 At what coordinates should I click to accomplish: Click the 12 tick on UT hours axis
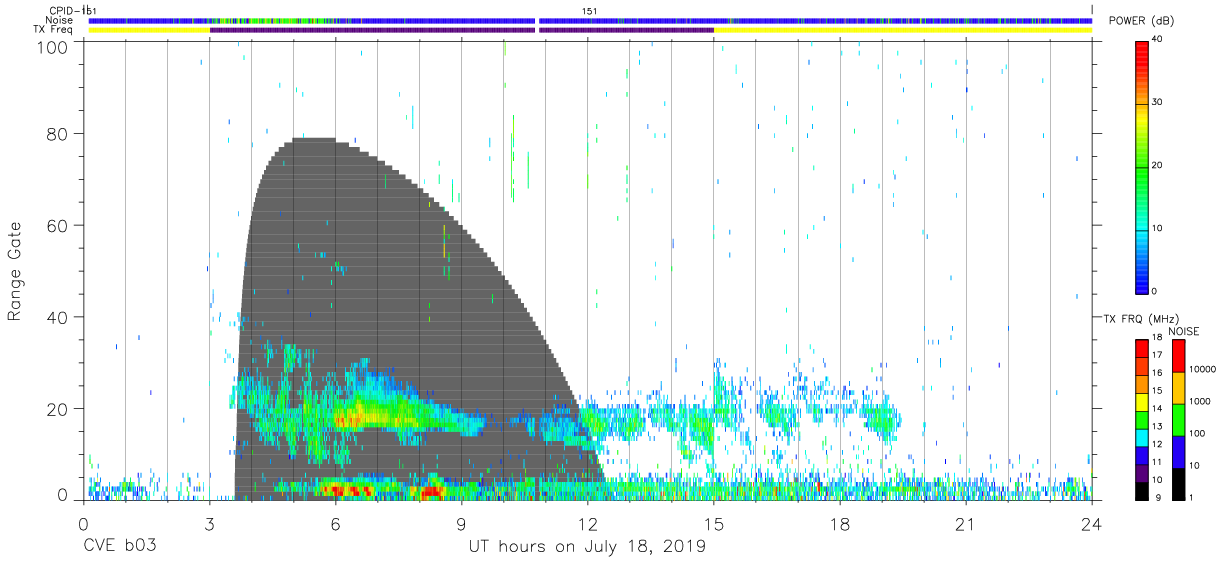click(587, 524)
